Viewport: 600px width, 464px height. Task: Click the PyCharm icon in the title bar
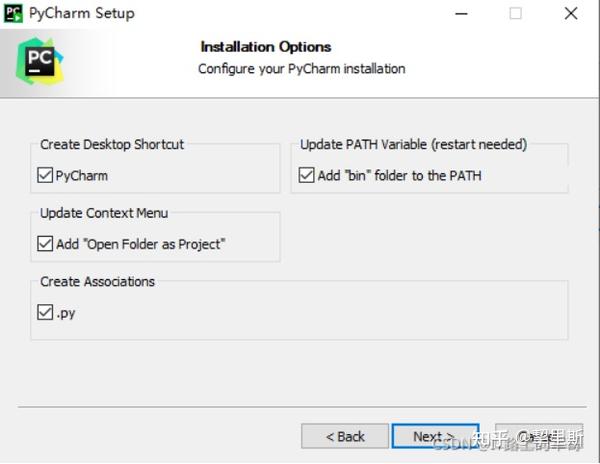pyautogui.click(x=14, y=14)
